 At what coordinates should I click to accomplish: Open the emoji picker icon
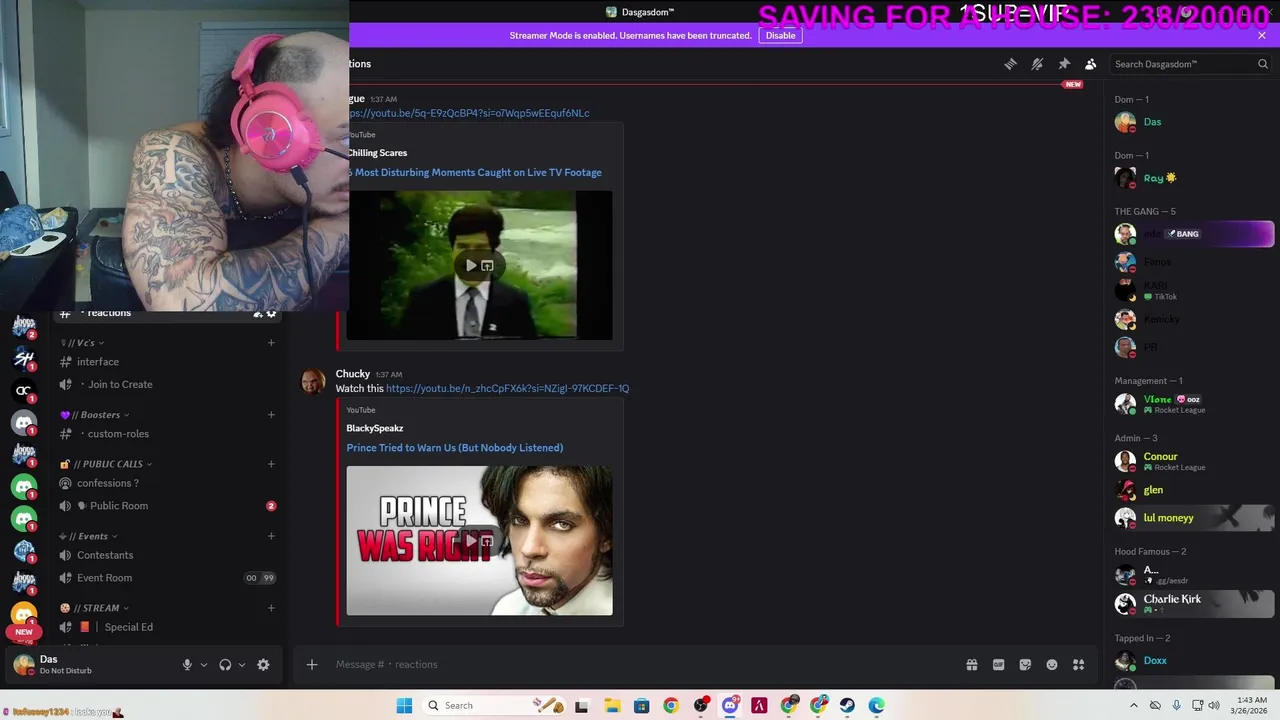pos(1052,665)
